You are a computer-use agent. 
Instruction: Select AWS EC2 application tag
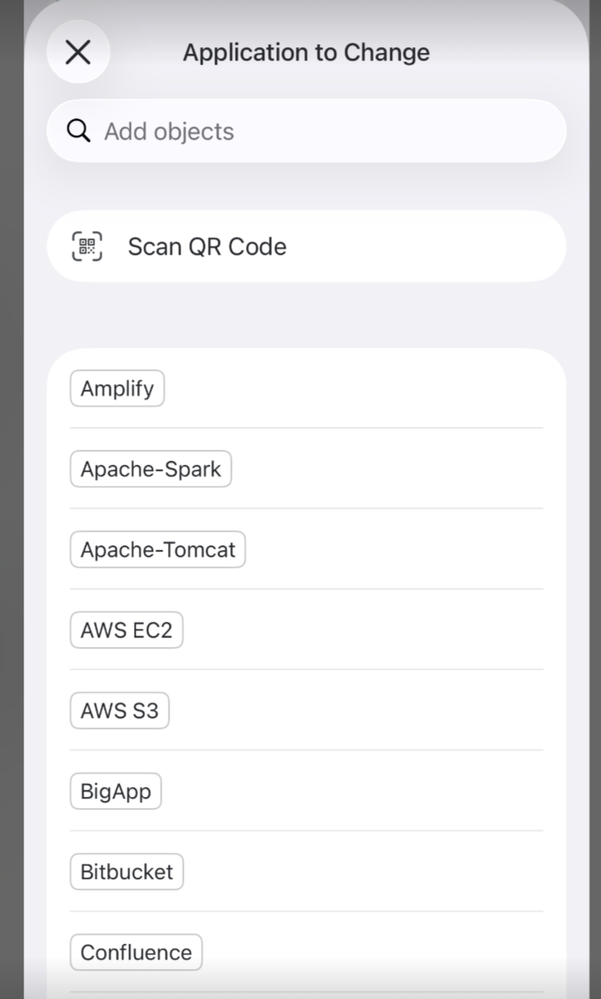click(x=126, y=630)
